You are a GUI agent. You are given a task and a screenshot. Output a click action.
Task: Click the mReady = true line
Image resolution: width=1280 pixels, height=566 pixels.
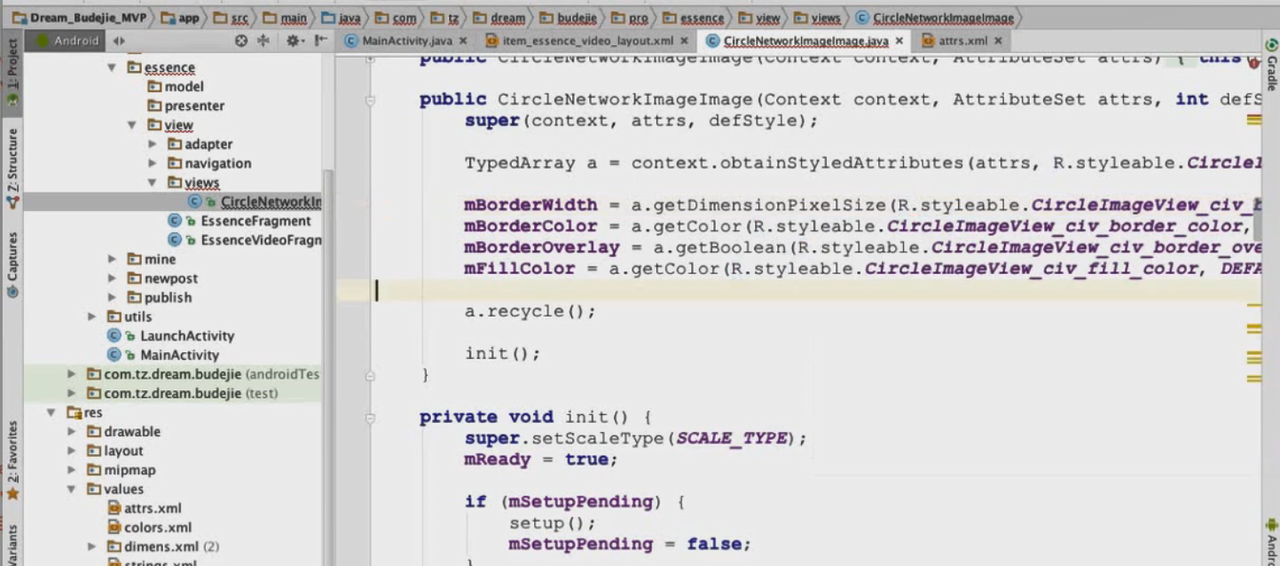coord(541,460)
